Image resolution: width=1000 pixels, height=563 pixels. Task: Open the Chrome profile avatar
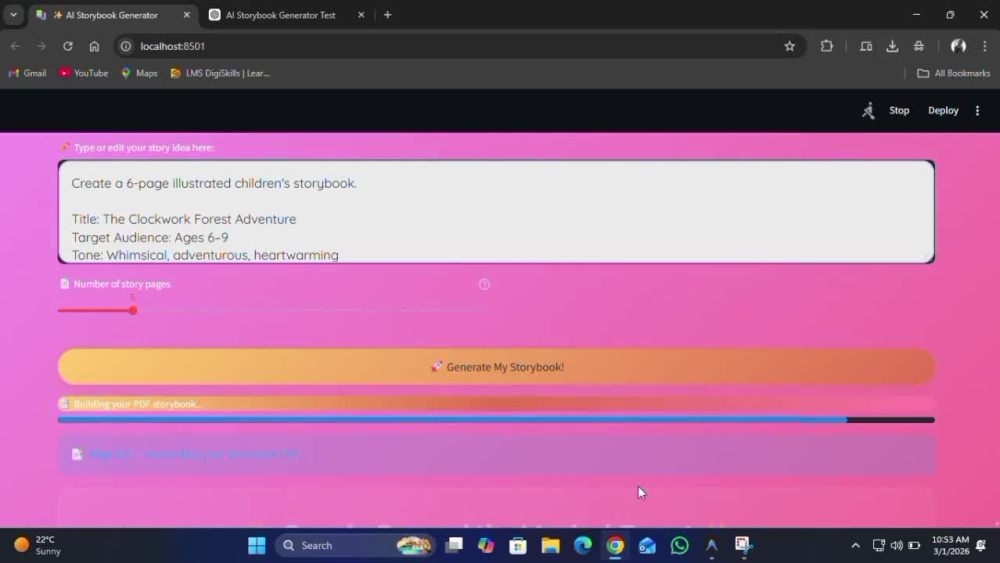(x=958, y=46)
